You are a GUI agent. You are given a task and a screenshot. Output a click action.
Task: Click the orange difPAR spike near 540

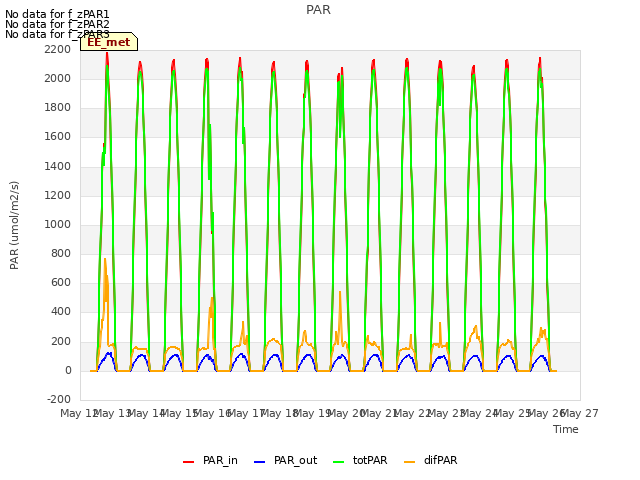340,292
